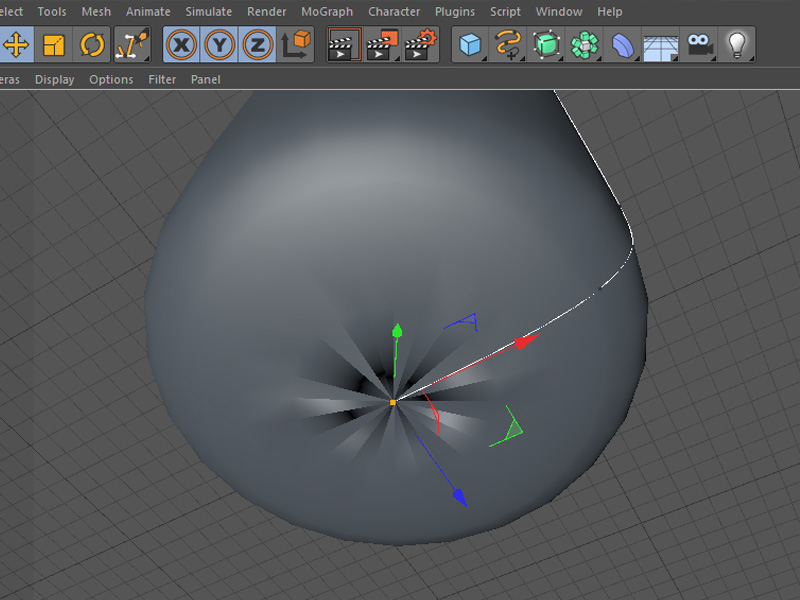The height and width of the screenshot is (600, 800).
Task: Open the Window menu
Action: [x=559, y=11]
